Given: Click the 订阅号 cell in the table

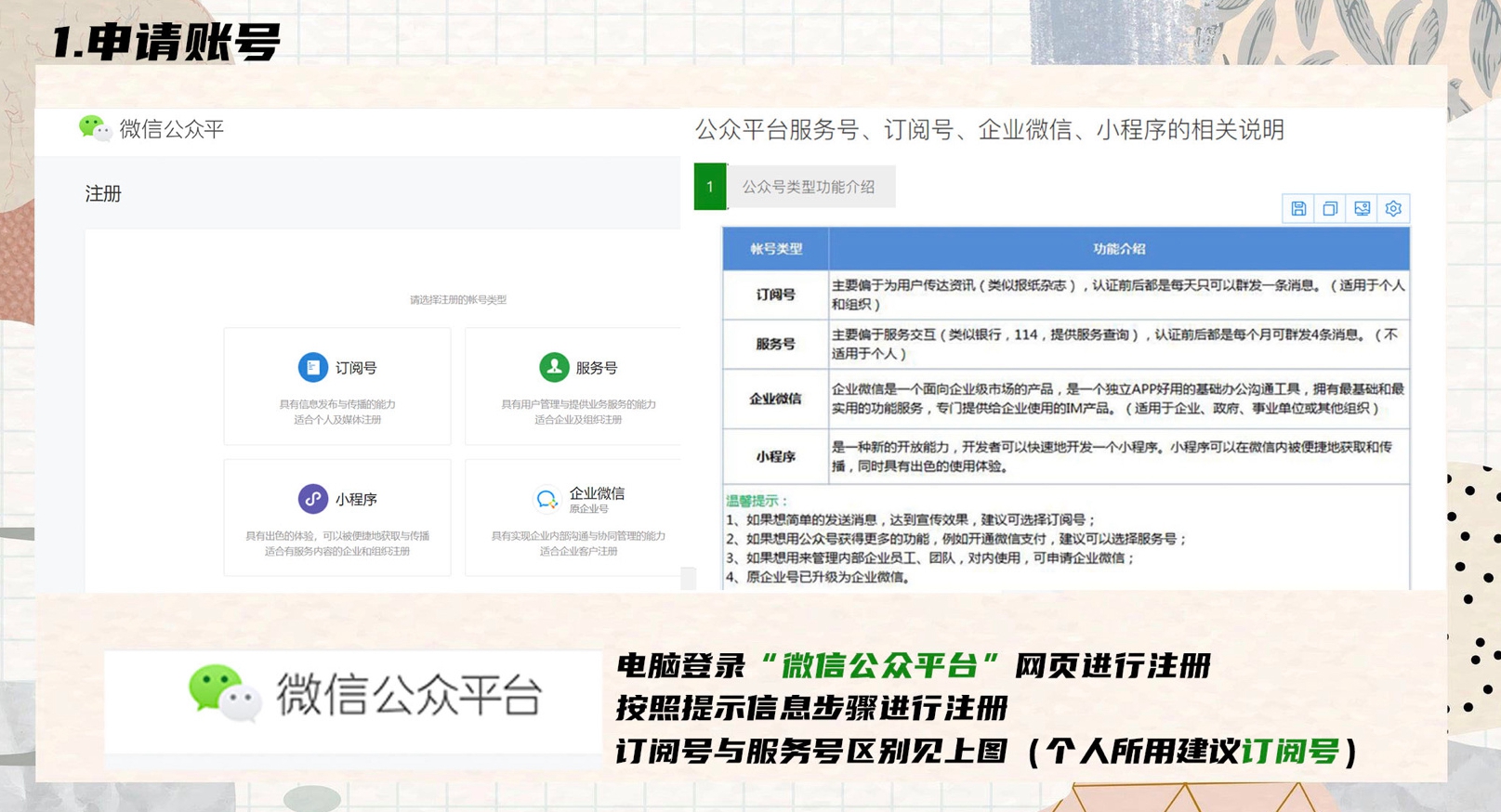Looking at the screenshot, I should pyautogui.click(x=776, y=295).
